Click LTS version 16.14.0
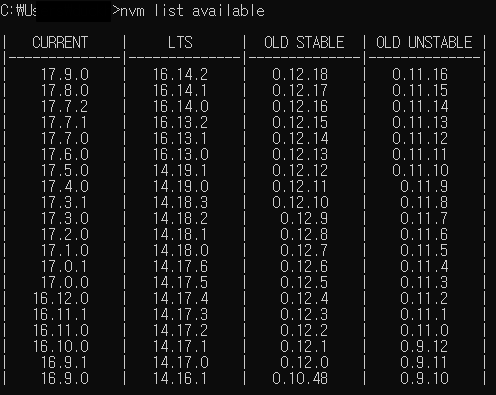496x395 pixels. (181, 106)
